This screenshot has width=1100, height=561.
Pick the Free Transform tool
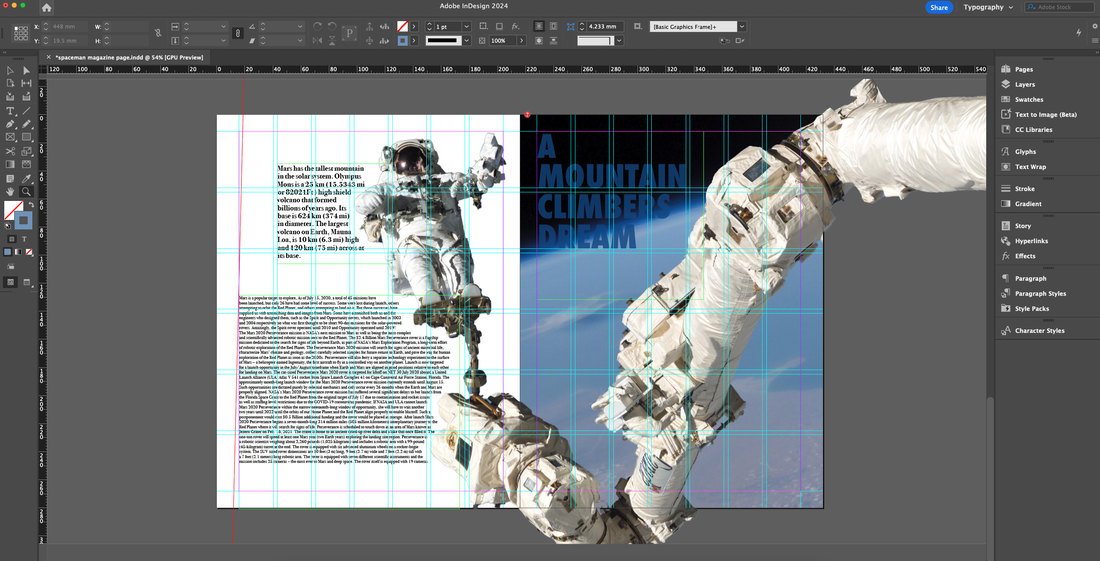[26, 151]
